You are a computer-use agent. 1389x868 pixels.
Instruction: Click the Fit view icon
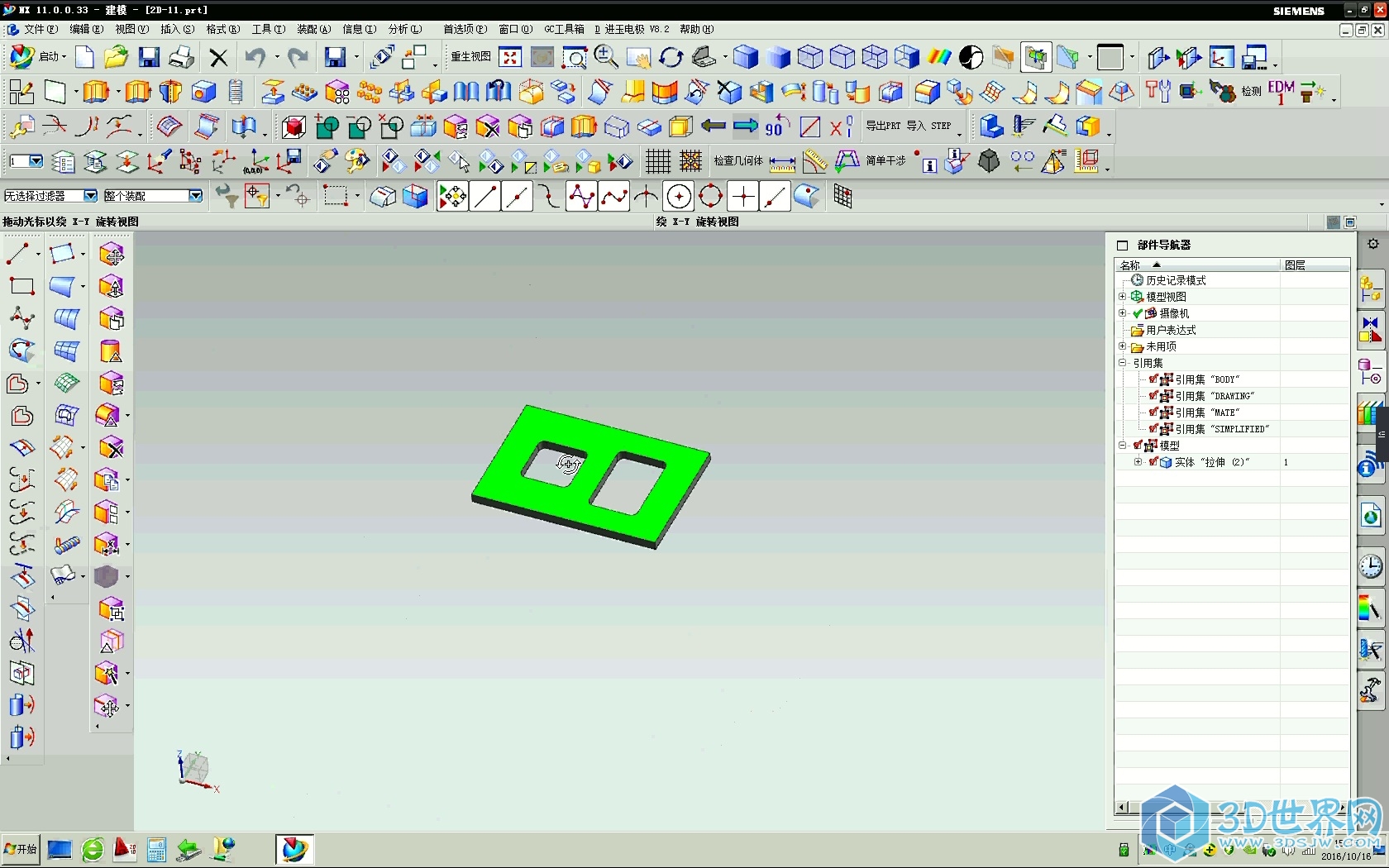pyautogui.click(x=511, y=57)
